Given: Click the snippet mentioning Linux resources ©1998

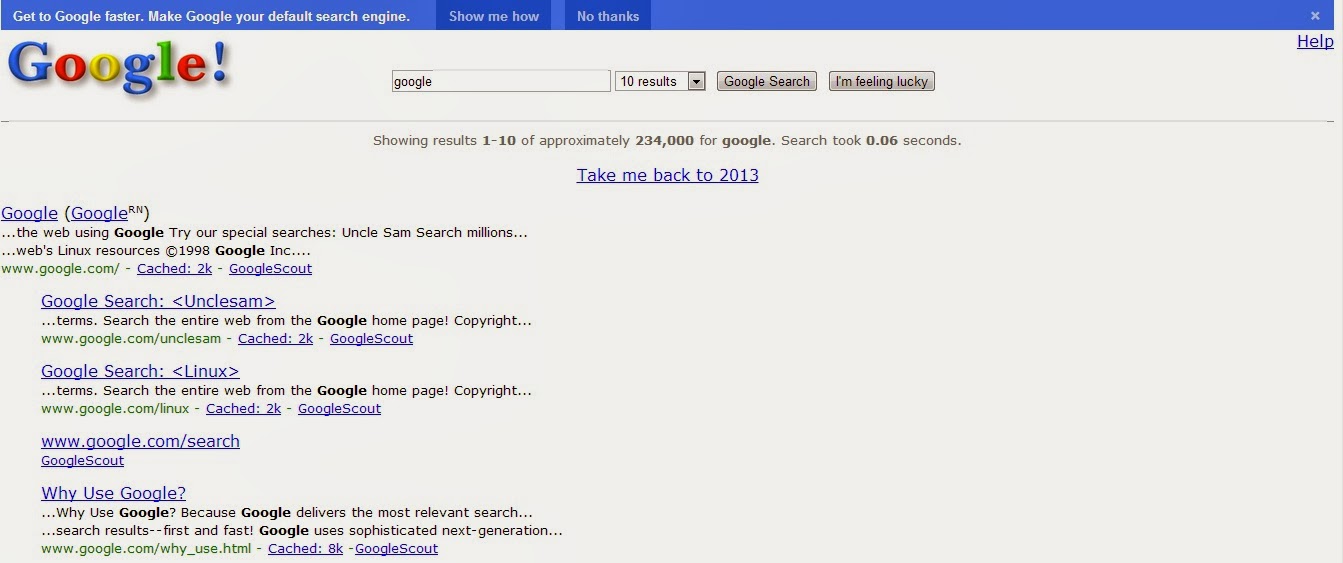Looking at the screenshot, I should [156, 250].
